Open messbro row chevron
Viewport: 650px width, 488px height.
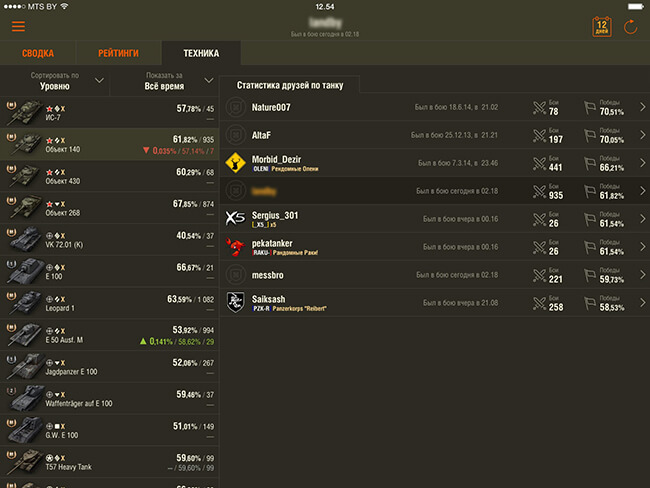coord(642,274)
